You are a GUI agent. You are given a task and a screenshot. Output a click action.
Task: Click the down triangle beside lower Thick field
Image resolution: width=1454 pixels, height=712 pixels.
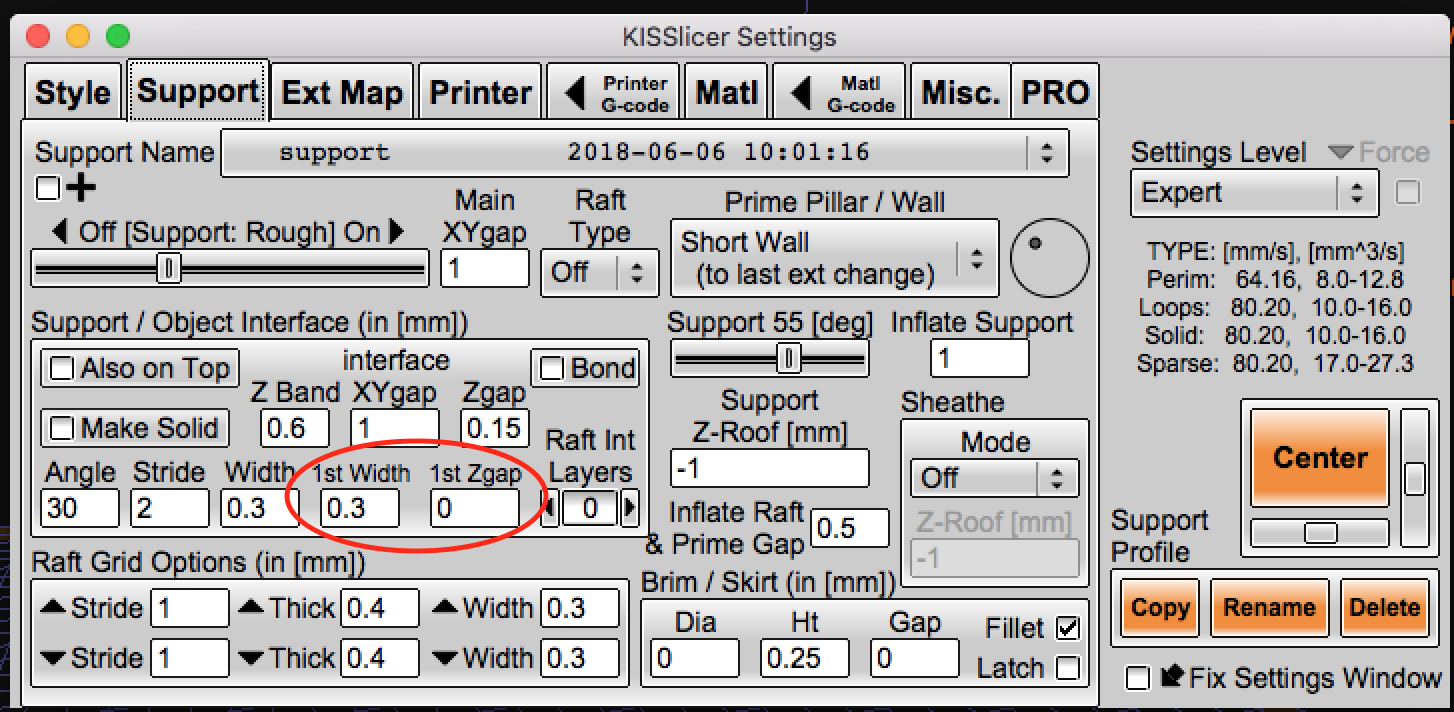click(x=250, y=658)
